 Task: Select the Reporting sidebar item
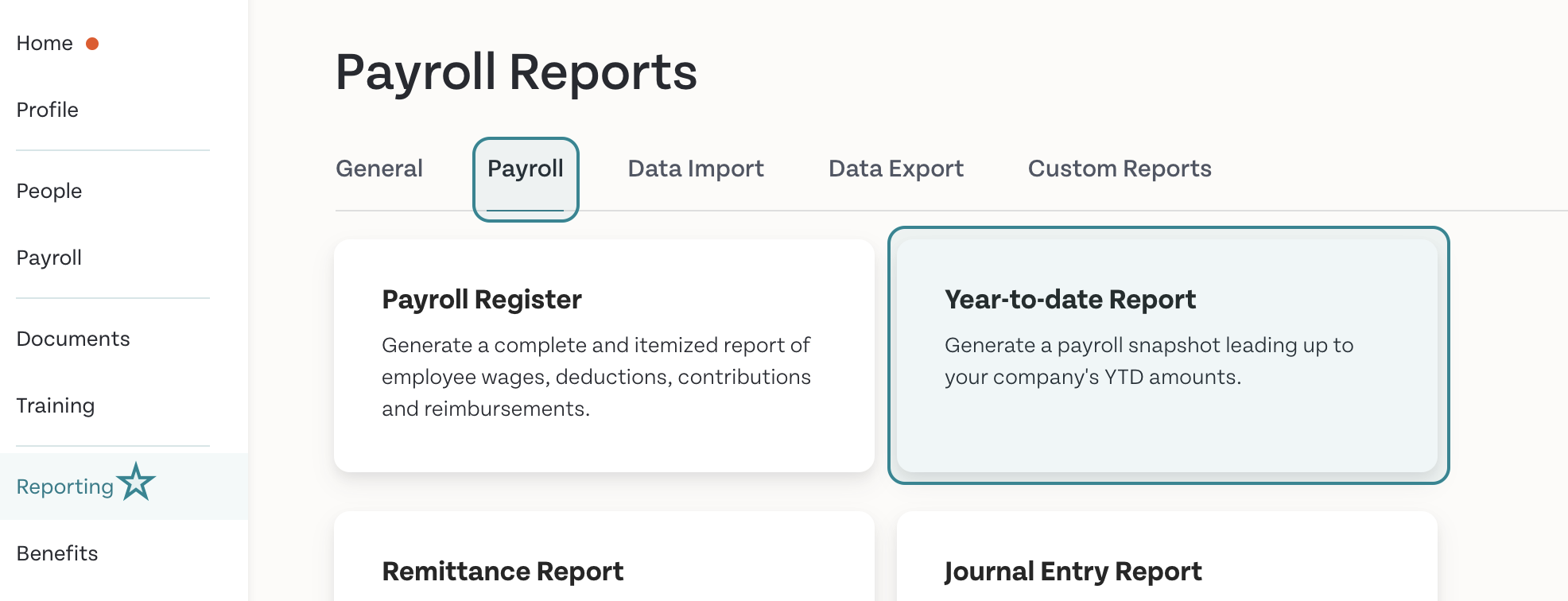click(124, 487)
